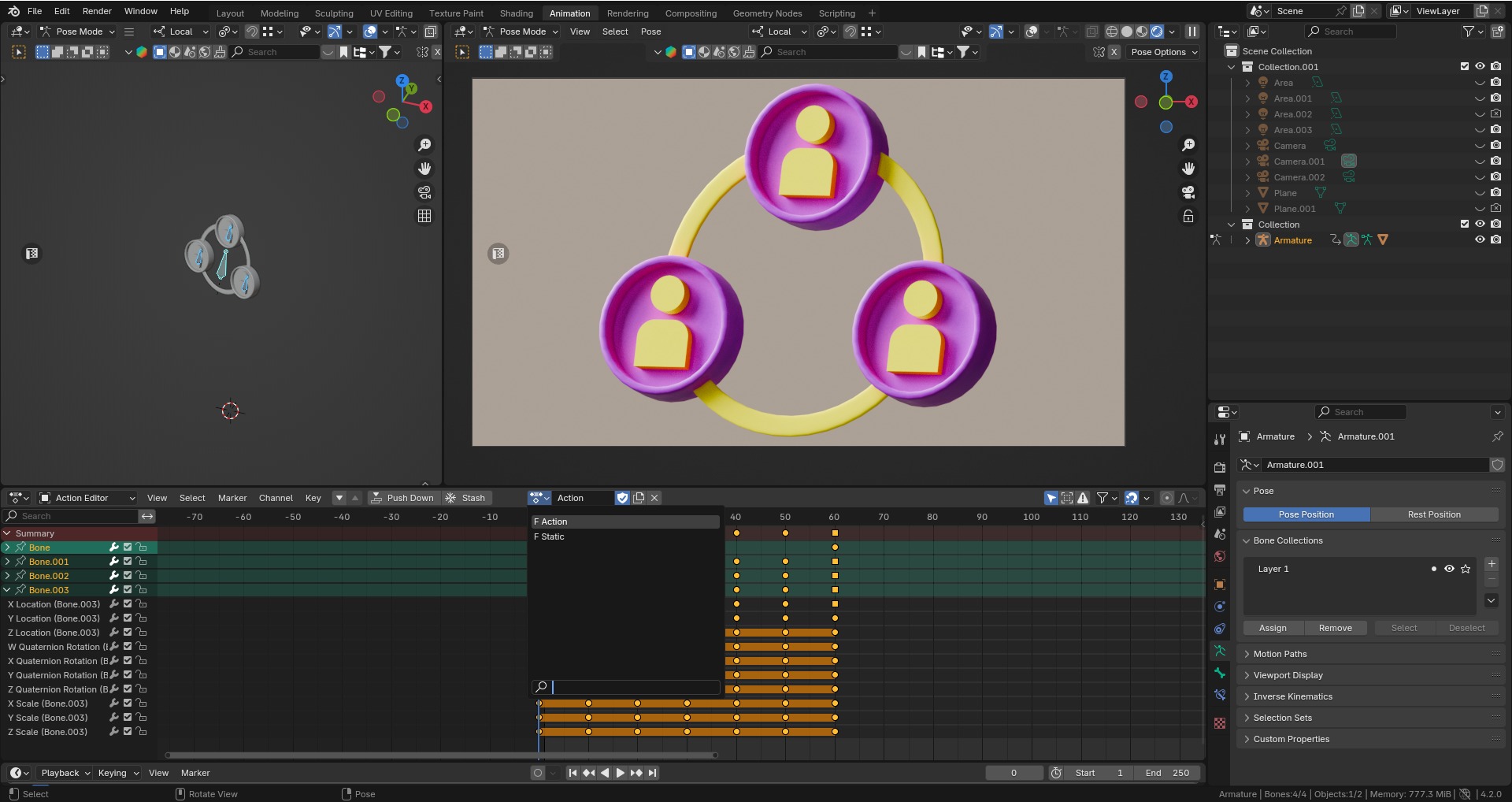Expand the Bone.001 channel group
Screen dimensions: 1512x802
tap(8, 562)
